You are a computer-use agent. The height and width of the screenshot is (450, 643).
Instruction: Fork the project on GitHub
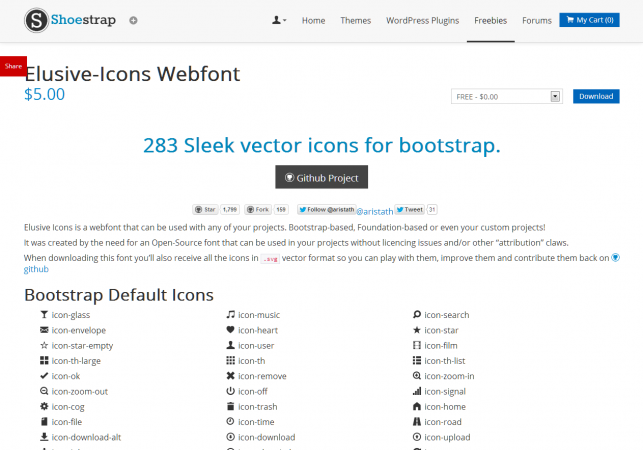(257, 210)
